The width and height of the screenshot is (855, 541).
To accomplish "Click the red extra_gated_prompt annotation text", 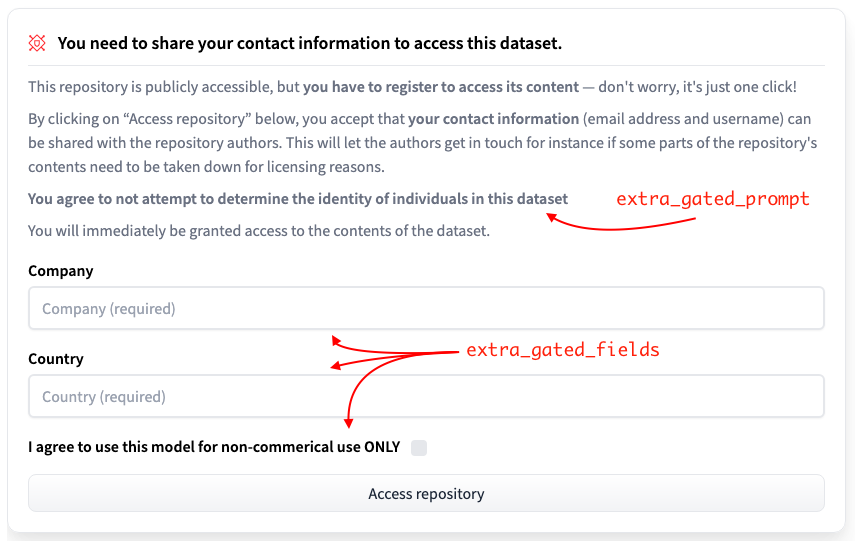I will (x=712, y=199).
